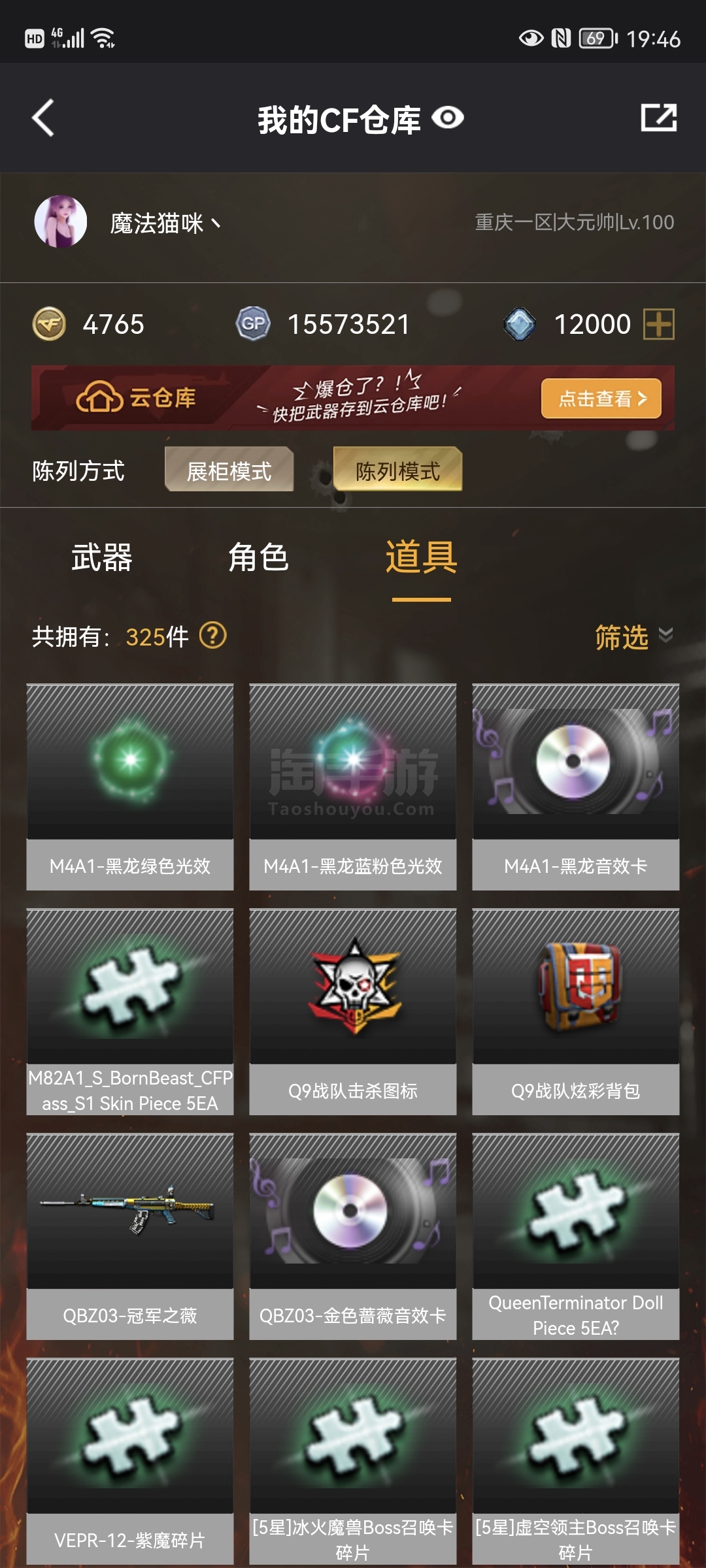Go back with the left arrow icon
706x1568 pixels.
tap(43, 118)
